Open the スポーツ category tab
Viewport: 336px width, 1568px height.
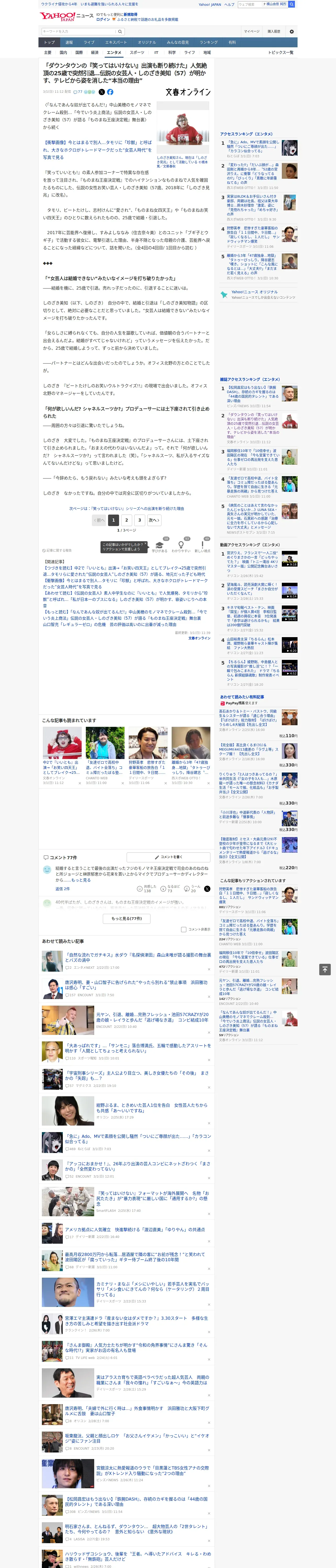point(137,52)
